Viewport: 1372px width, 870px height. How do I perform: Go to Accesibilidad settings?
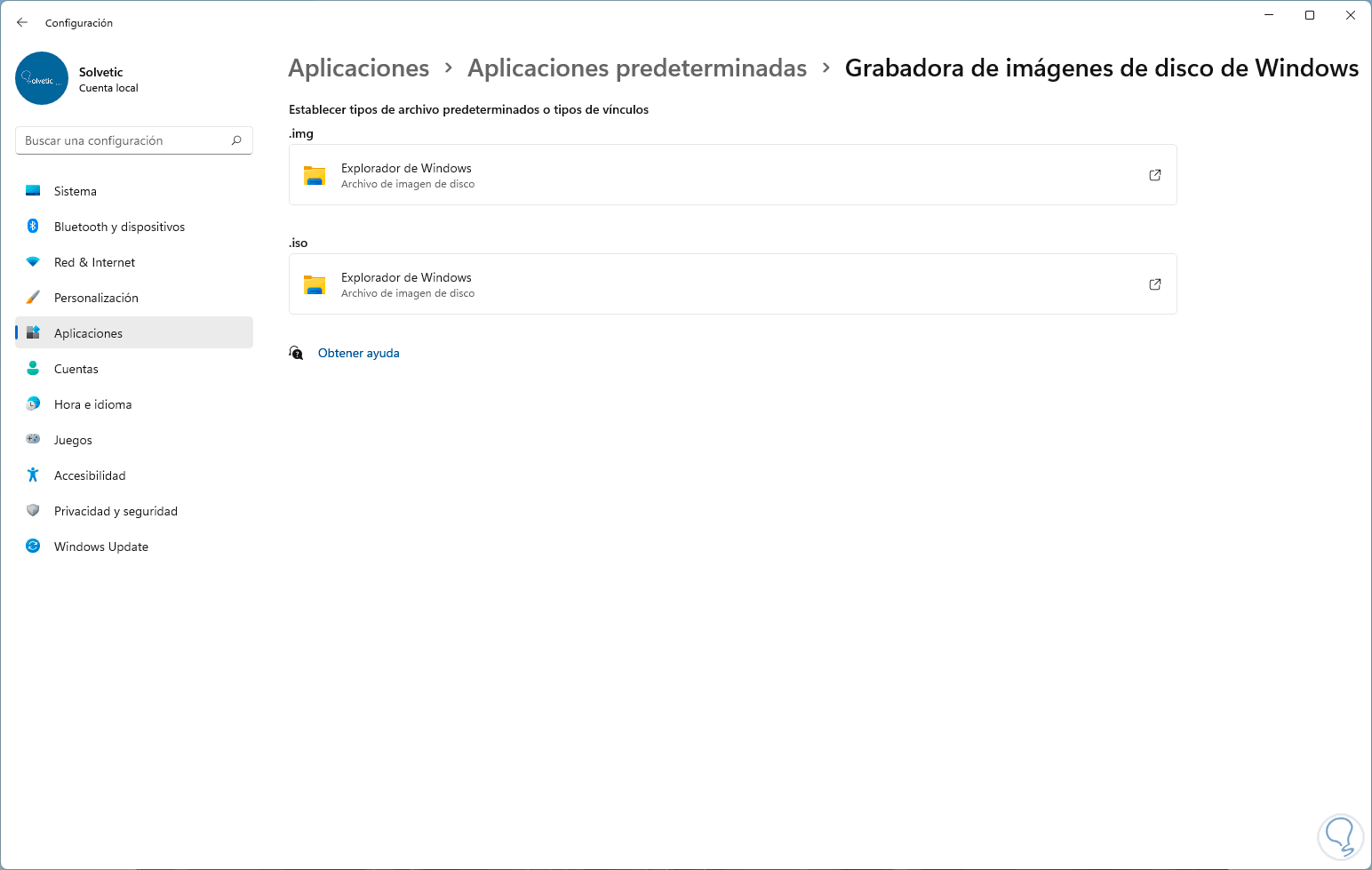(x=134, y=475)
